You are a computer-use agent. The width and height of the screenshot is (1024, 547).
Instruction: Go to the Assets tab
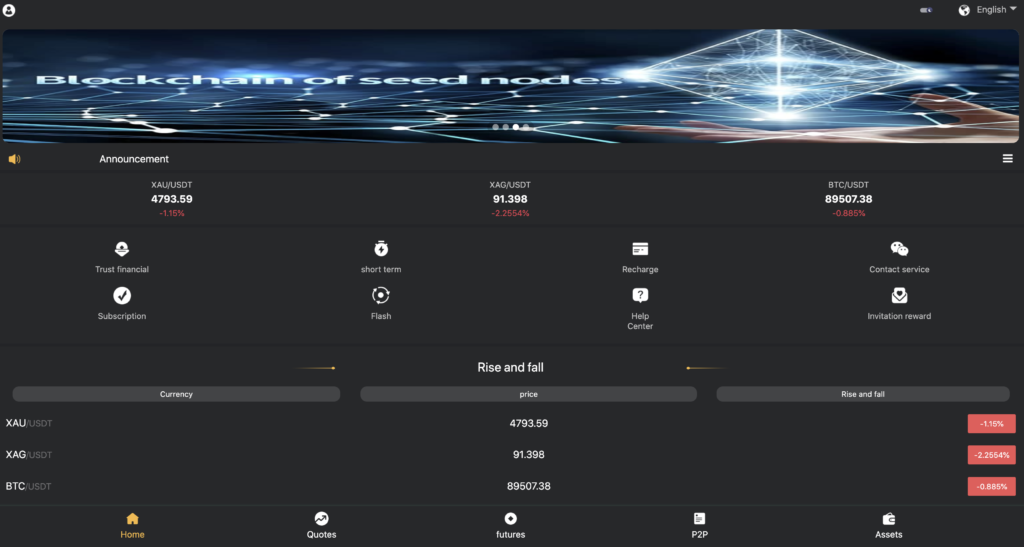[888, 525]
